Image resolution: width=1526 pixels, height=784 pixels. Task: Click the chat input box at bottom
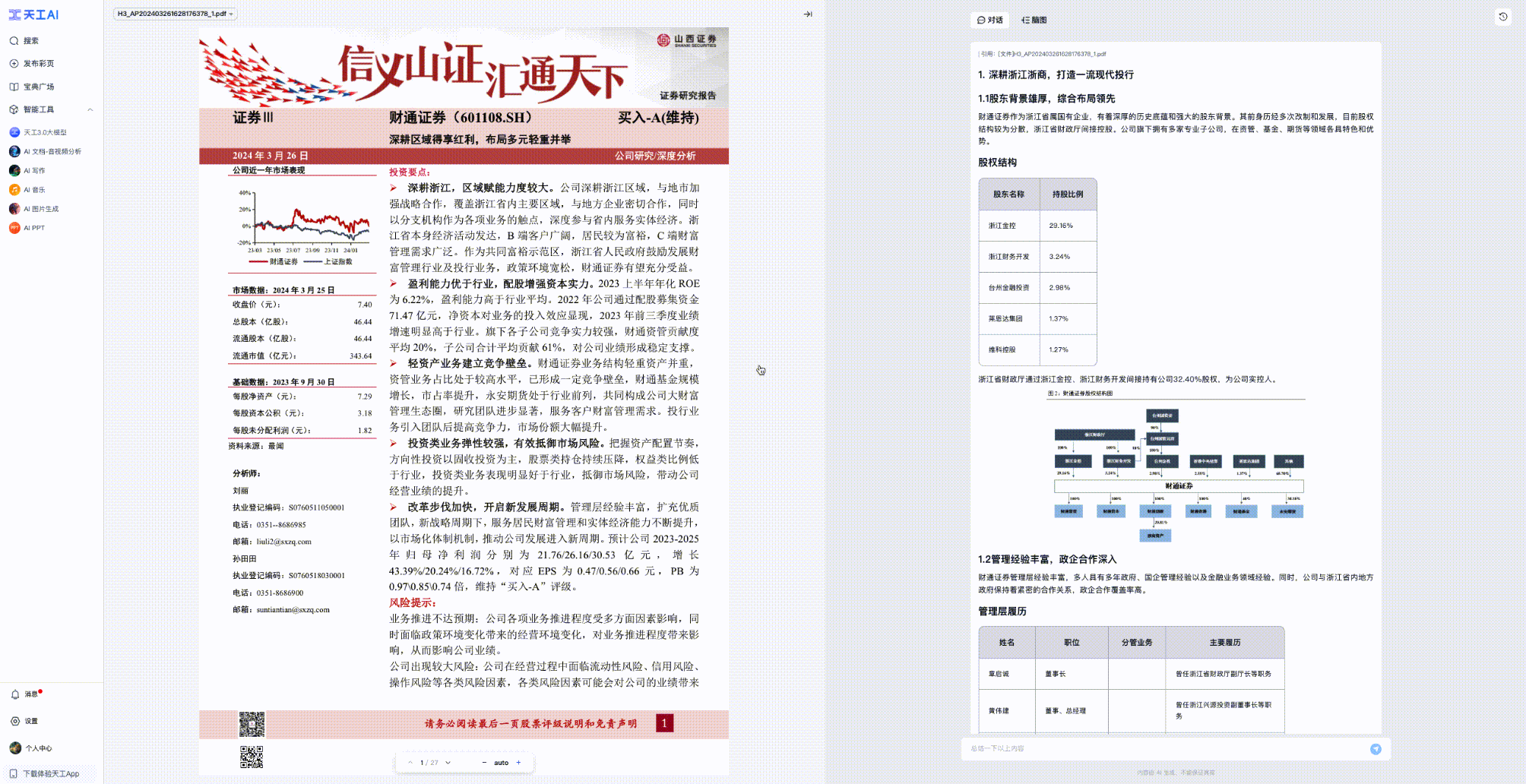pos(1140,749)
